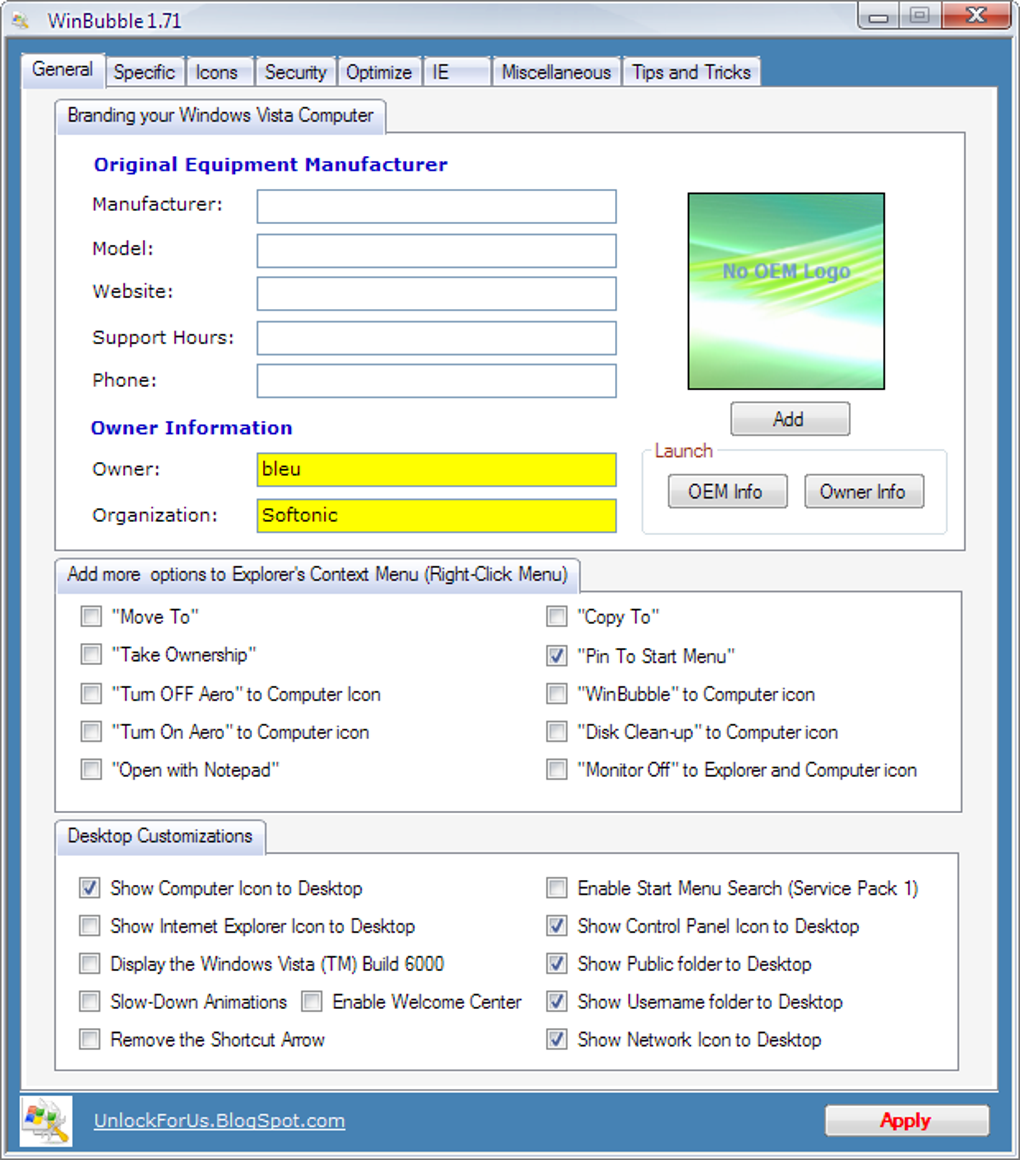Click the Add more options to Explorer's Context Menu header
This screenshot has width=1020, height=1160.
pos(317,575)
